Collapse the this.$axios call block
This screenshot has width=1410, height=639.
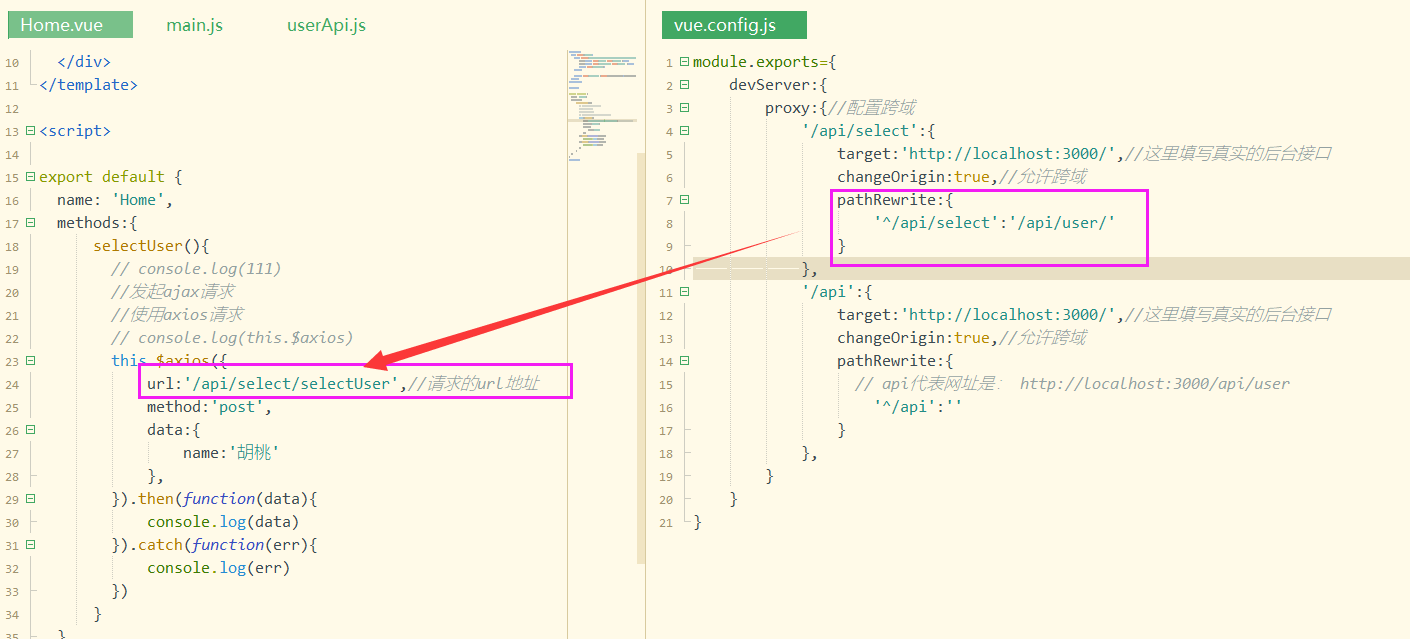(x=31, y=360)
